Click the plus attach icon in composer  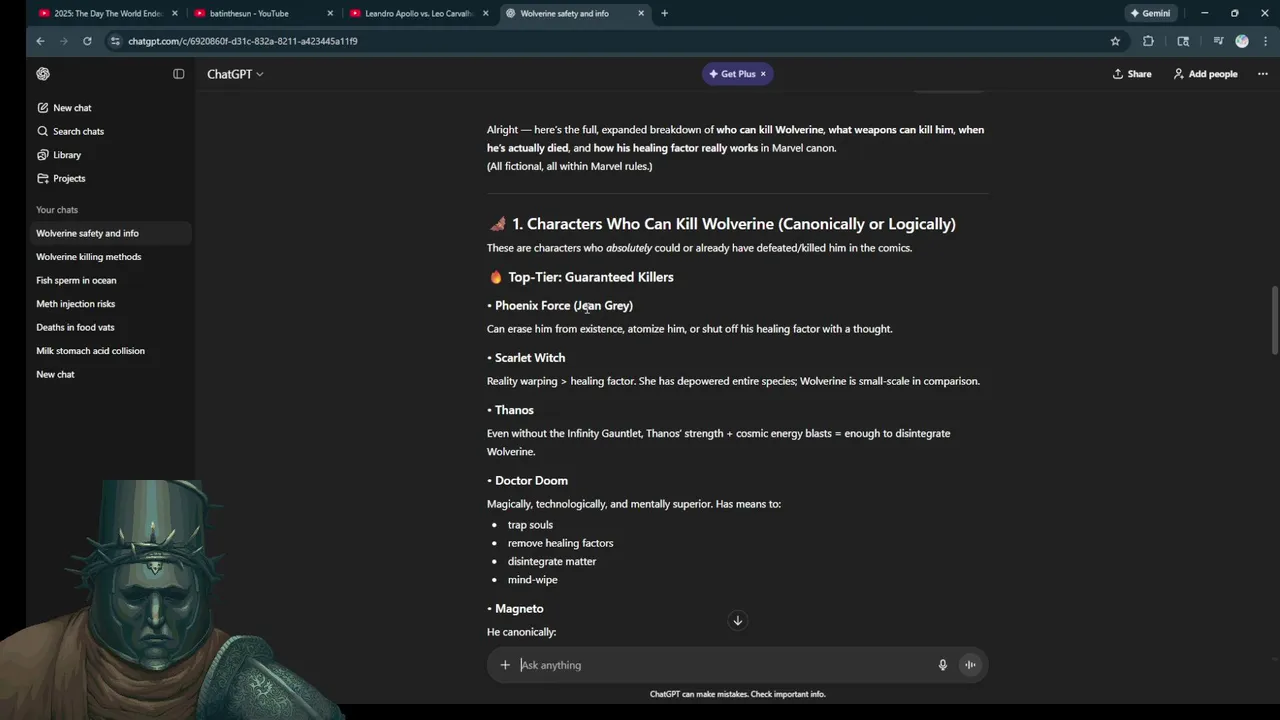point(505,665)
